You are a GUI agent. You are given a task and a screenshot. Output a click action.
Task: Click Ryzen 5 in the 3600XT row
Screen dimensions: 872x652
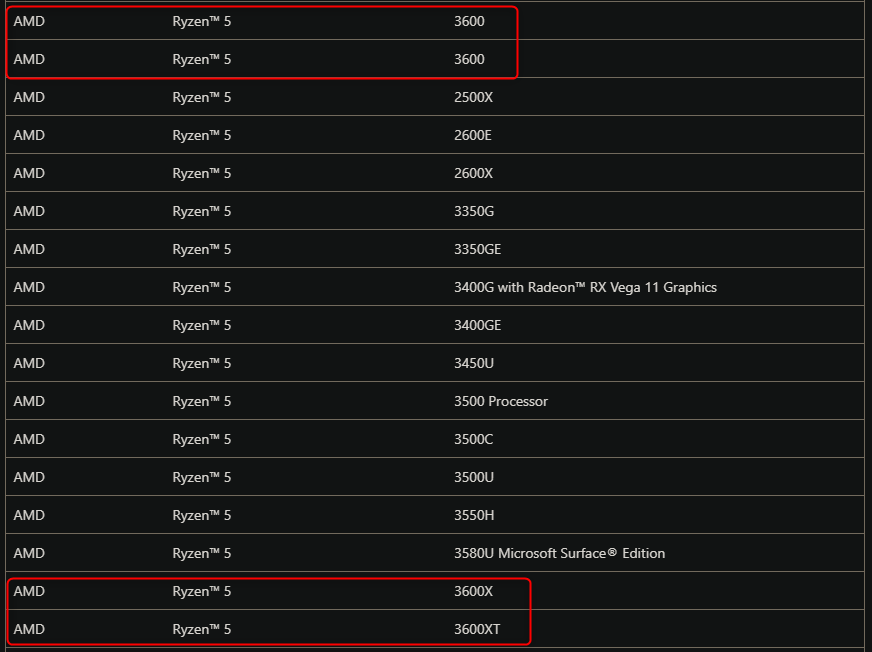tap(201, 629)
